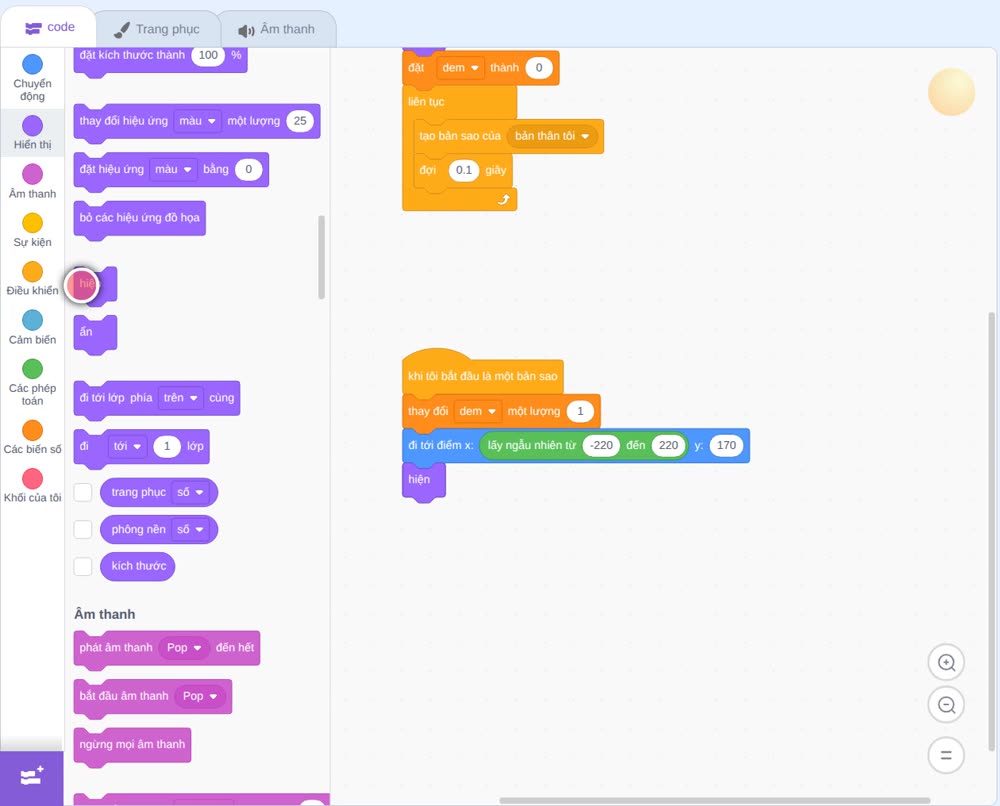
Task: Click the y value 170 input
Action: click(726, 446)
